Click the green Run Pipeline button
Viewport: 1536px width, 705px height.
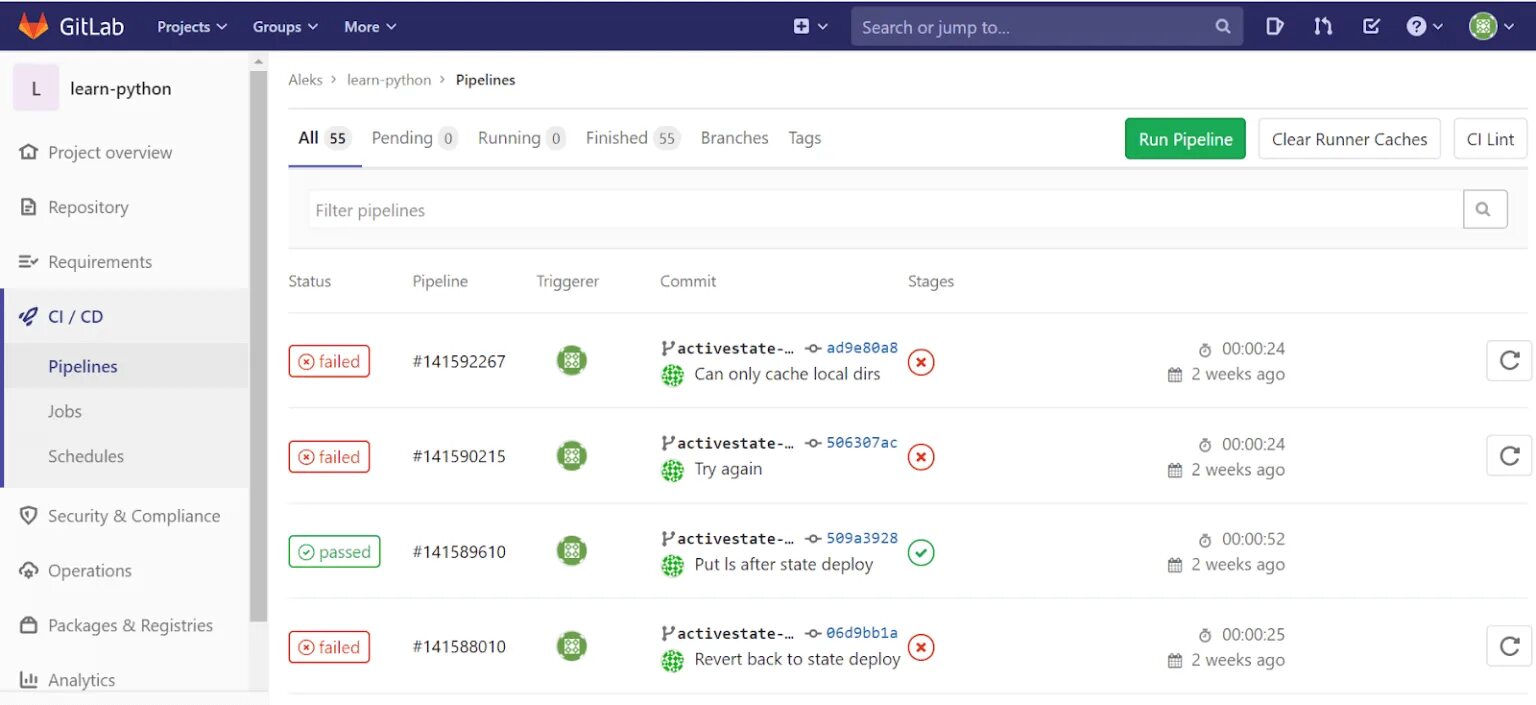click(1185, 139)
